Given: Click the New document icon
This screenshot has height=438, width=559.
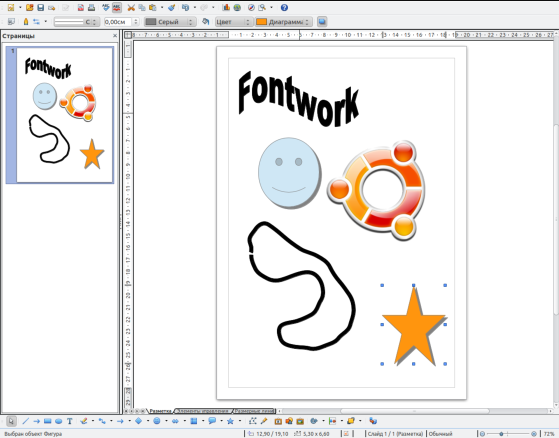Looking at the screenshot, I should tap(11, 7).
